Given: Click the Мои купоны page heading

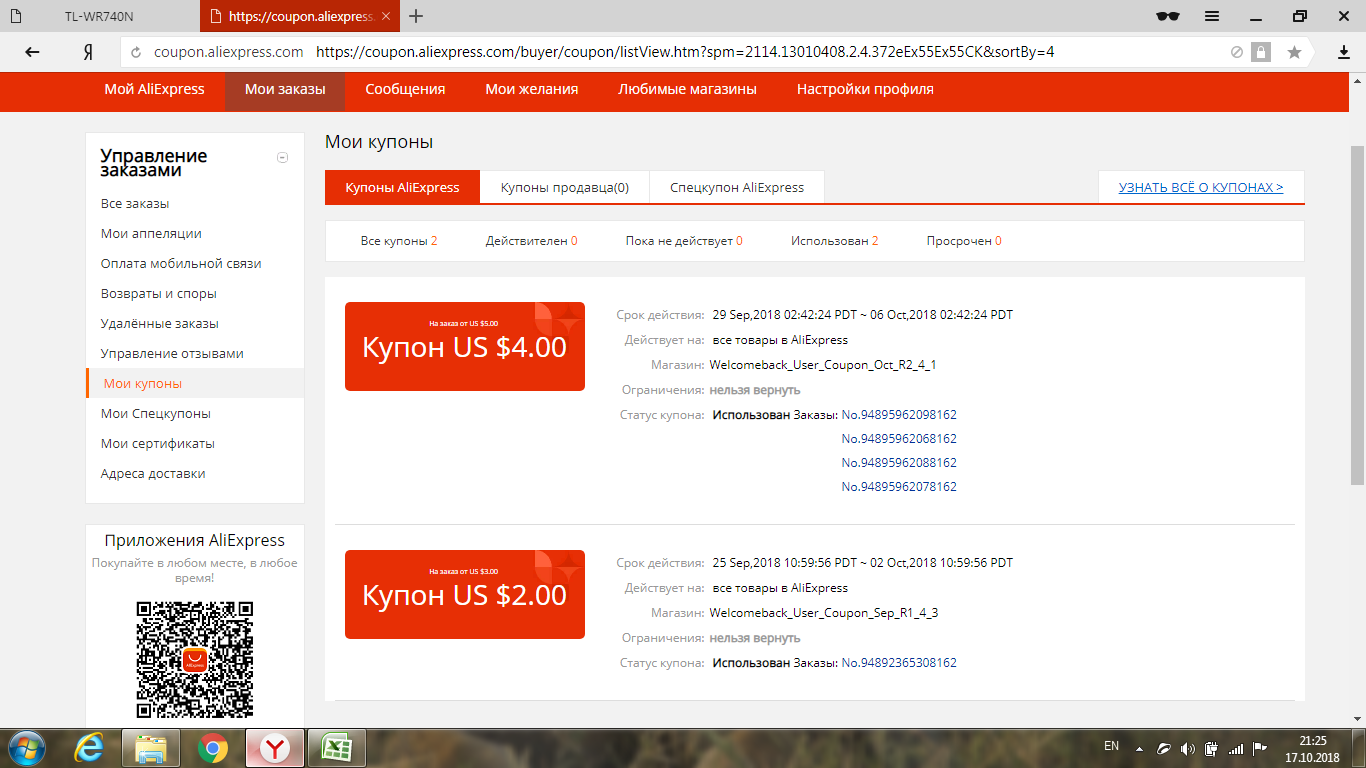Looking at the screenshot, I should pos(379,142).
